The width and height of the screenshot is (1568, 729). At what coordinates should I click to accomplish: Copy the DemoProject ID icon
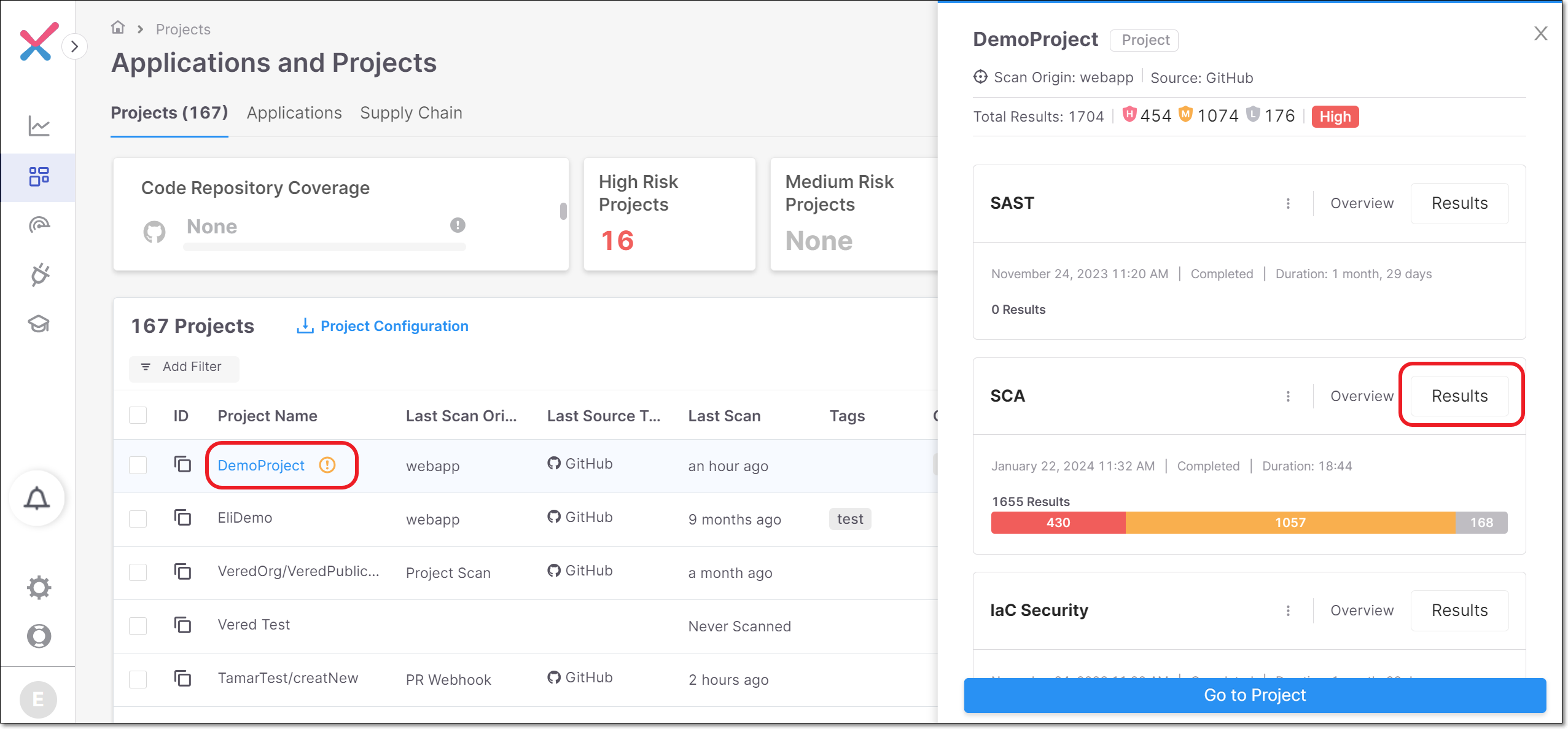tap(182, 464)
